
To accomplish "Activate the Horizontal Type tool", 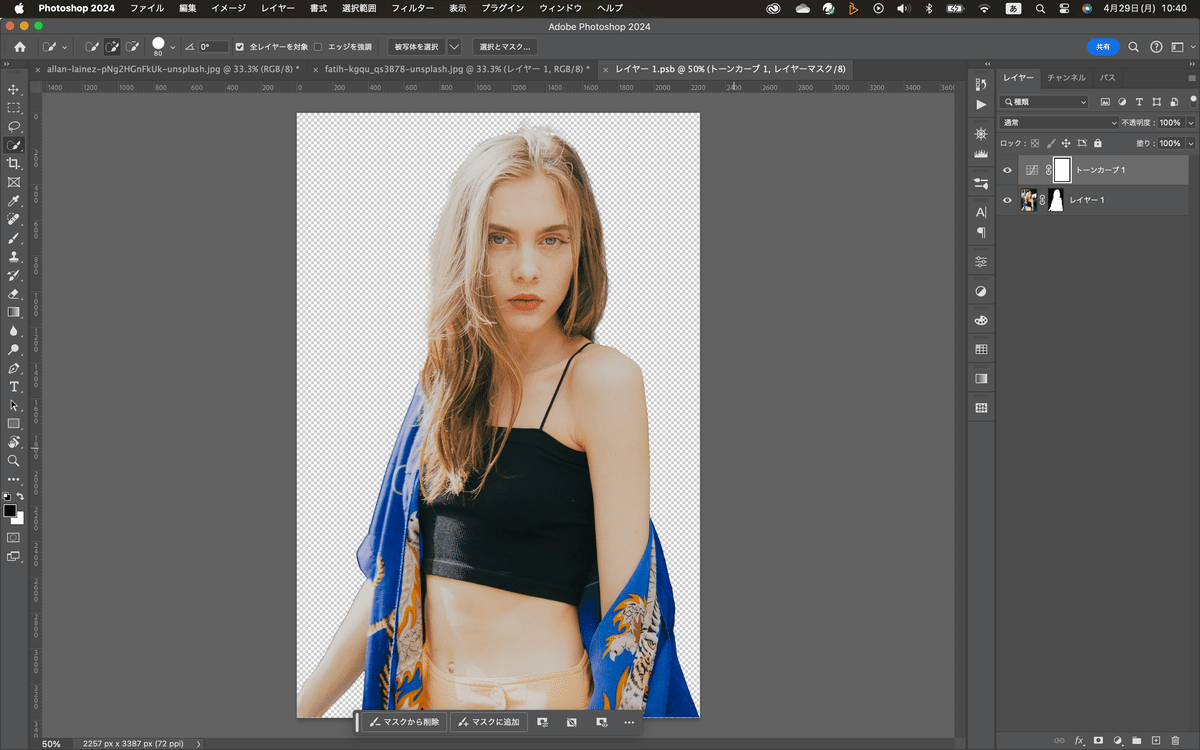I will click(14, 387).
